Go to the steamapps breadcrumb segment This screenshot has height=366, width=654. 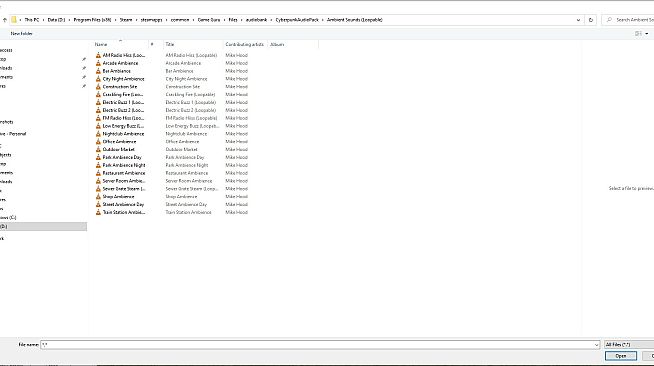tap(151, 20)
